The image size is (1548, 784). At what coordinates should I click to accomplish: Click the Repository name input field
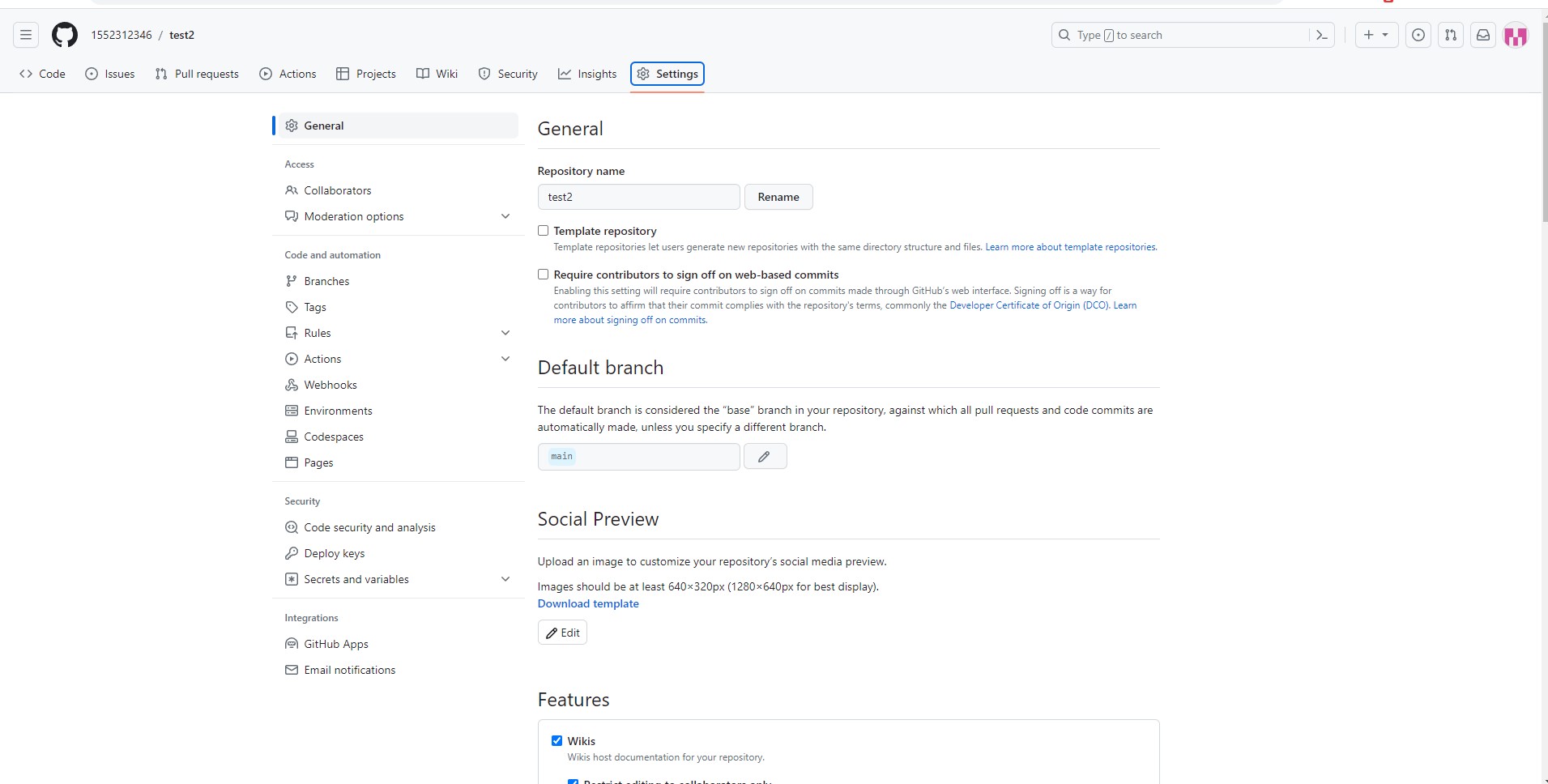click(x=638, y=197)
